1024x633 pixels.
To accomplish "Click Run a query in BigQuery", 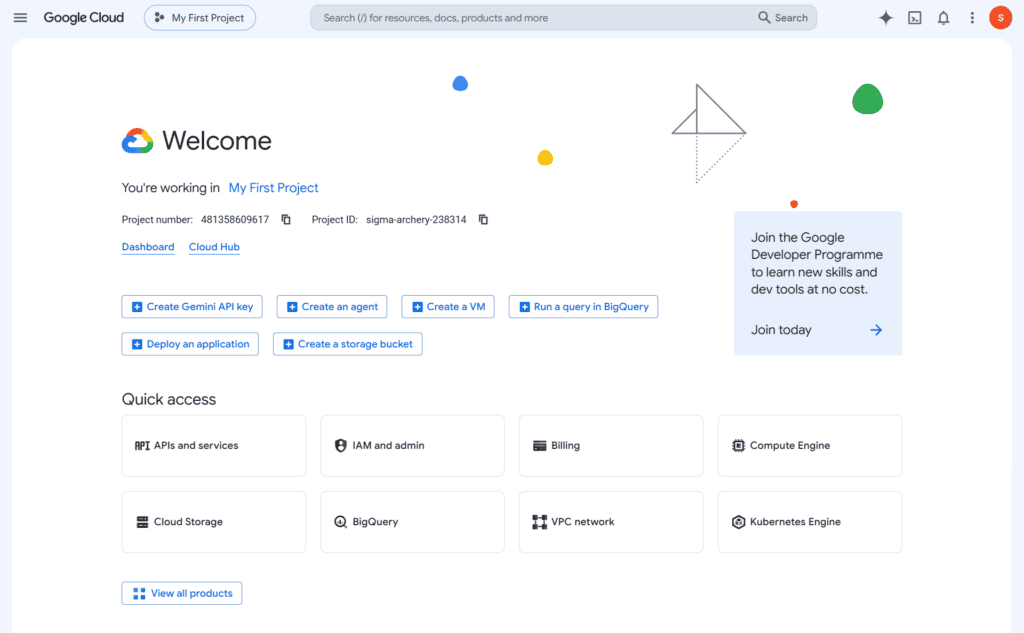I will point(583,306).
